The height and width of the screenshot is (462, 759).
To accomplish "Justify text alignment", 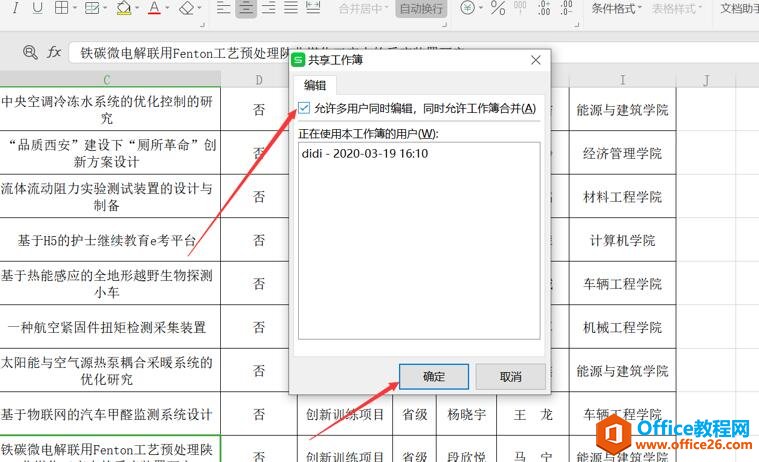I will 290,8.
